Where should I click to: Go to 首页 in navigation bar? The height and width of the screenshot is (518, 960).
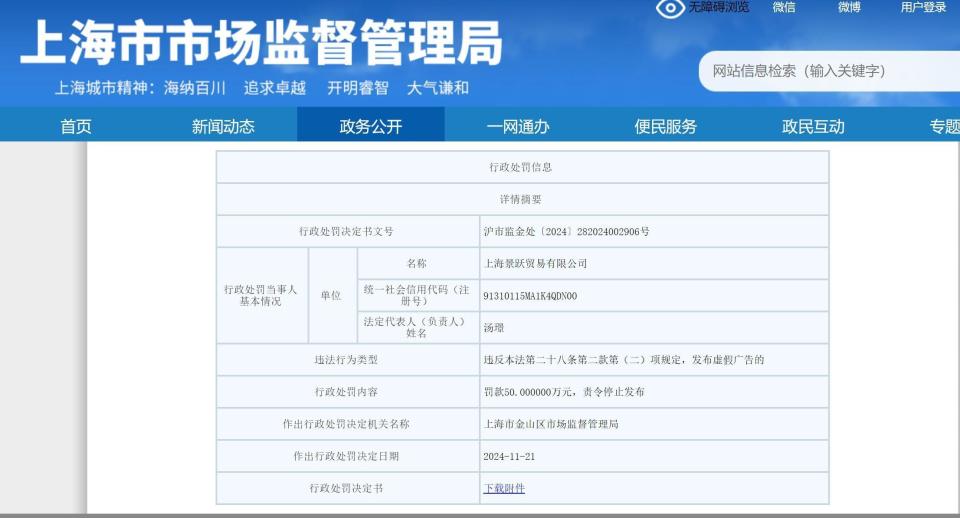pos(75,126)
